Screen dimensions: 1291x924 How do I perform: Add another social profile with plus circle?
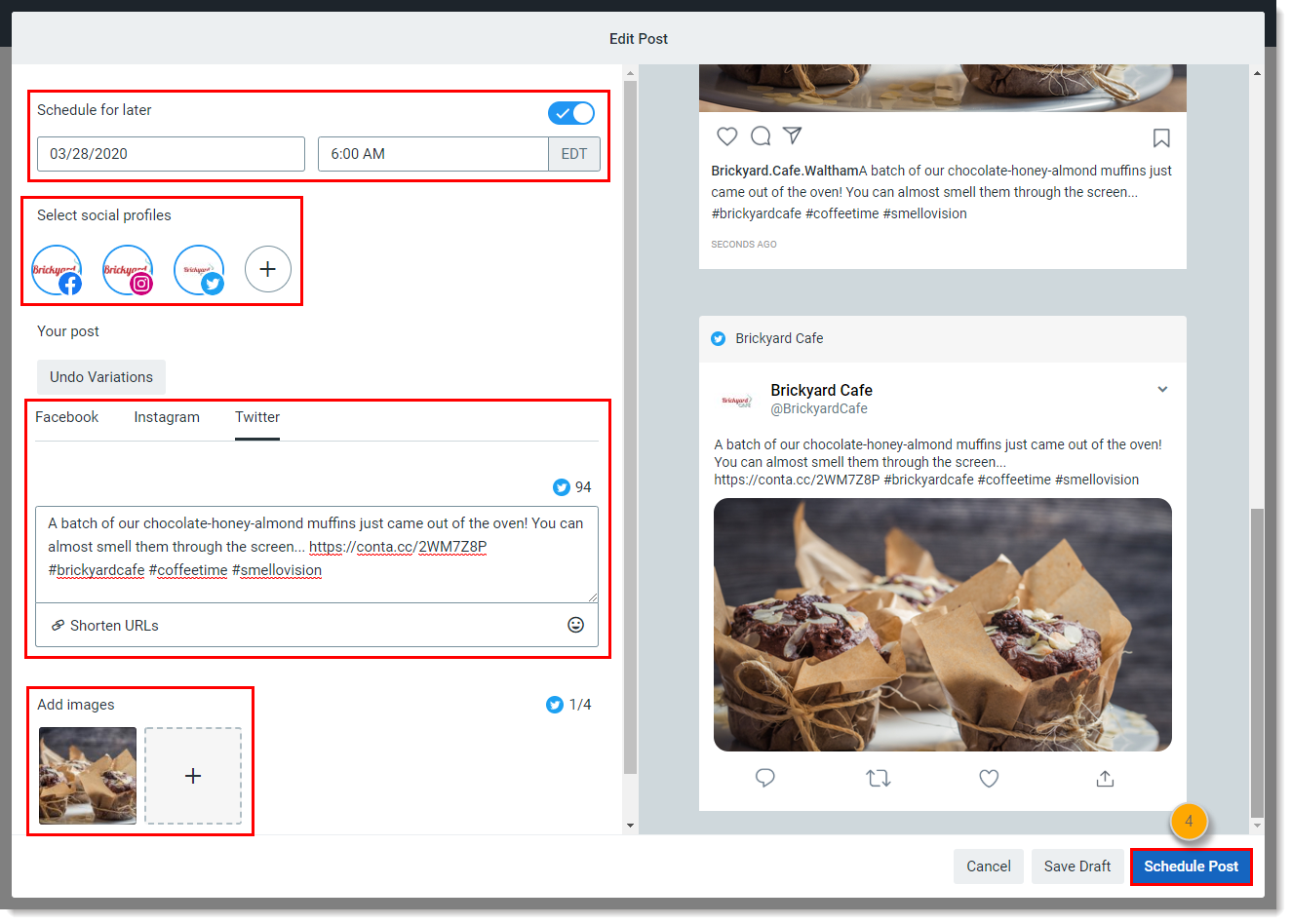click(x=267, y=269)
